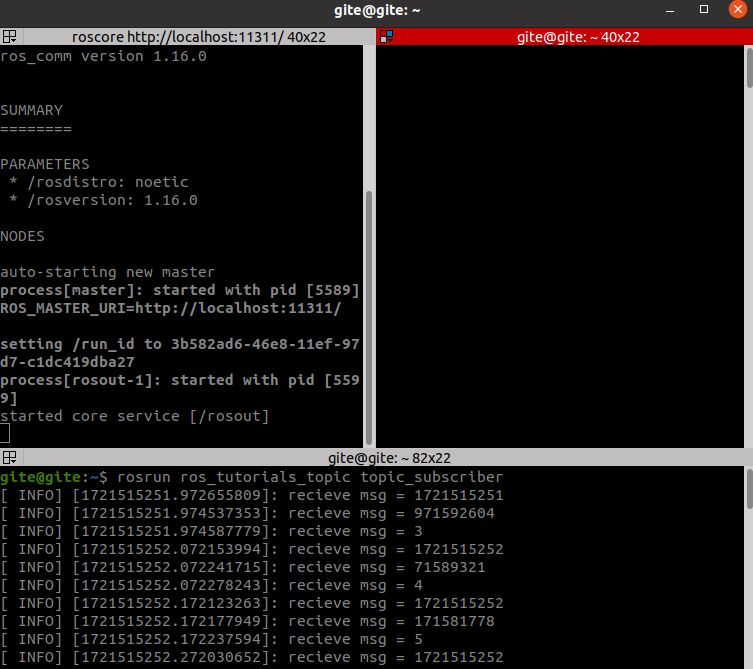Screen dimensions: 753x669
Task: Click the log line with timestamp 1721515252.172123263
Action: (252, 603)
